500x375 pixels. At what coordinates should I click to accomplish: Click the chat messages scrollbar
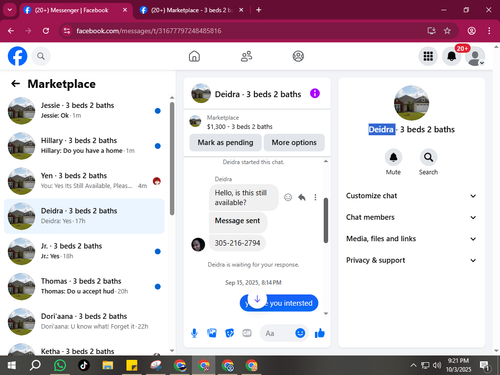coord(326,220)
